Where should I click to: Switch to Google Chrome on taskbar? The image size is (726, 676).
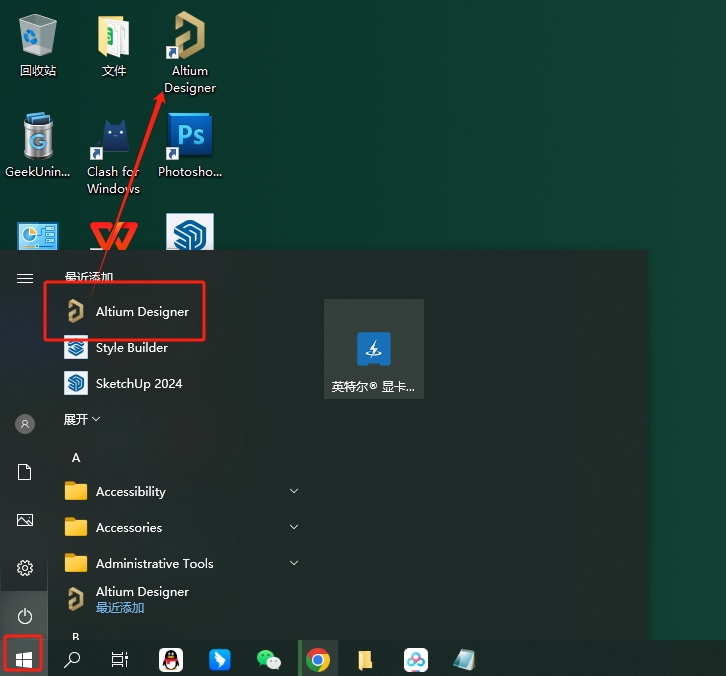pos(318,659)
